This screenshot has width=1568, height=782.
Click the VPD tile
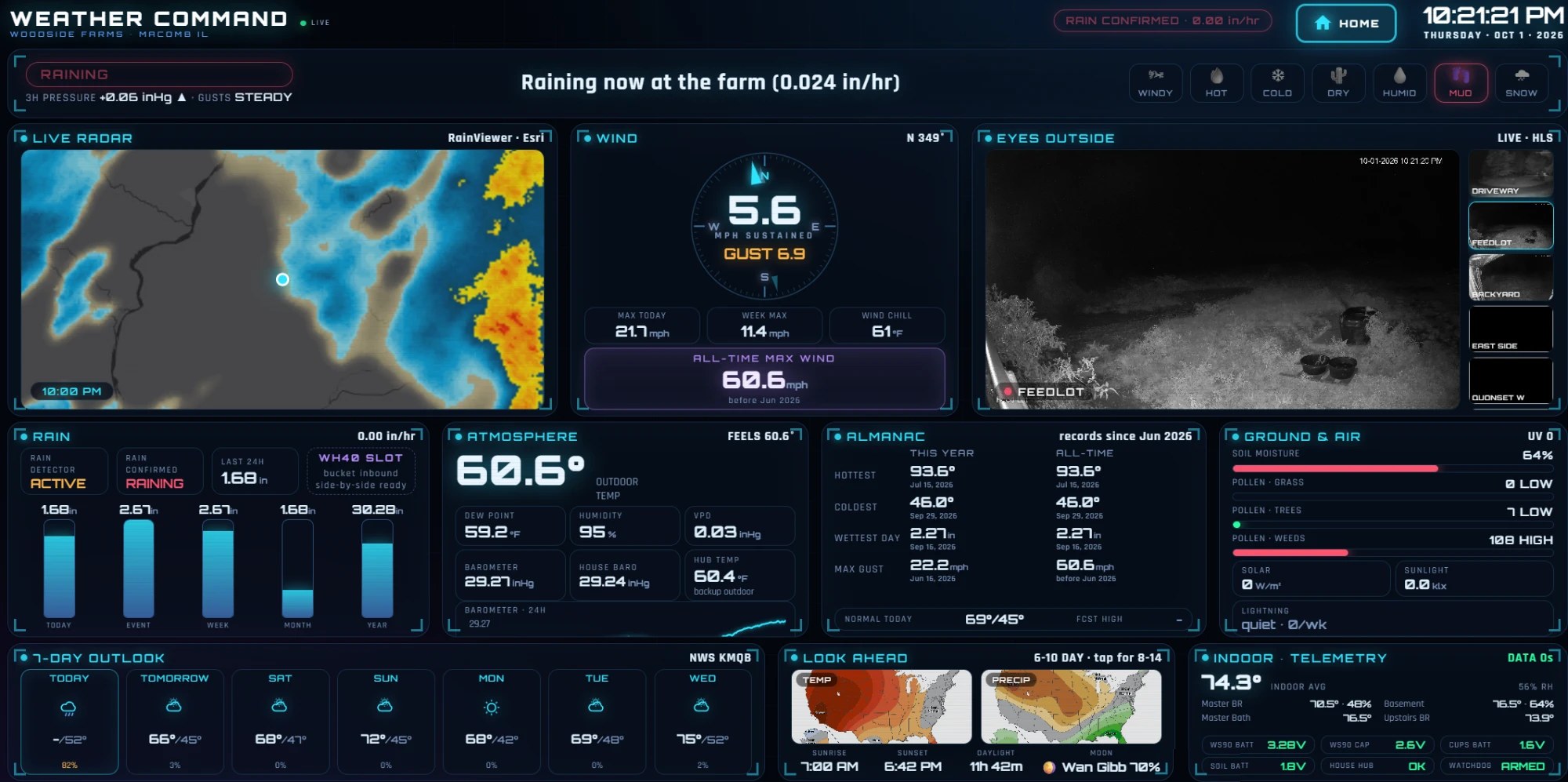click(739, 526)
